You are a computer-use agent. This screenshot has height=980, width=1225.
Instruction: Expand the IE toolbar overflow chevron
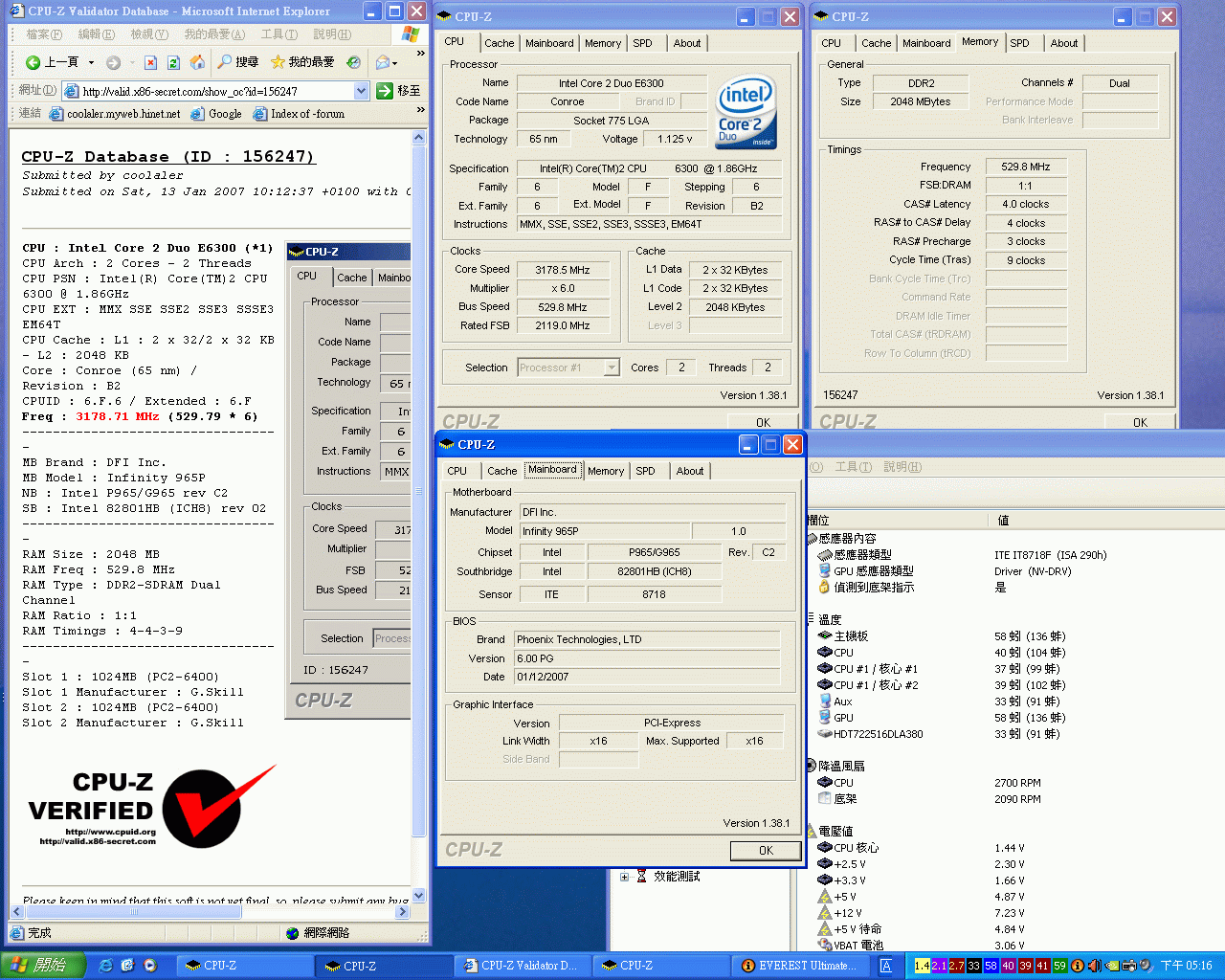tap(420, 56)
